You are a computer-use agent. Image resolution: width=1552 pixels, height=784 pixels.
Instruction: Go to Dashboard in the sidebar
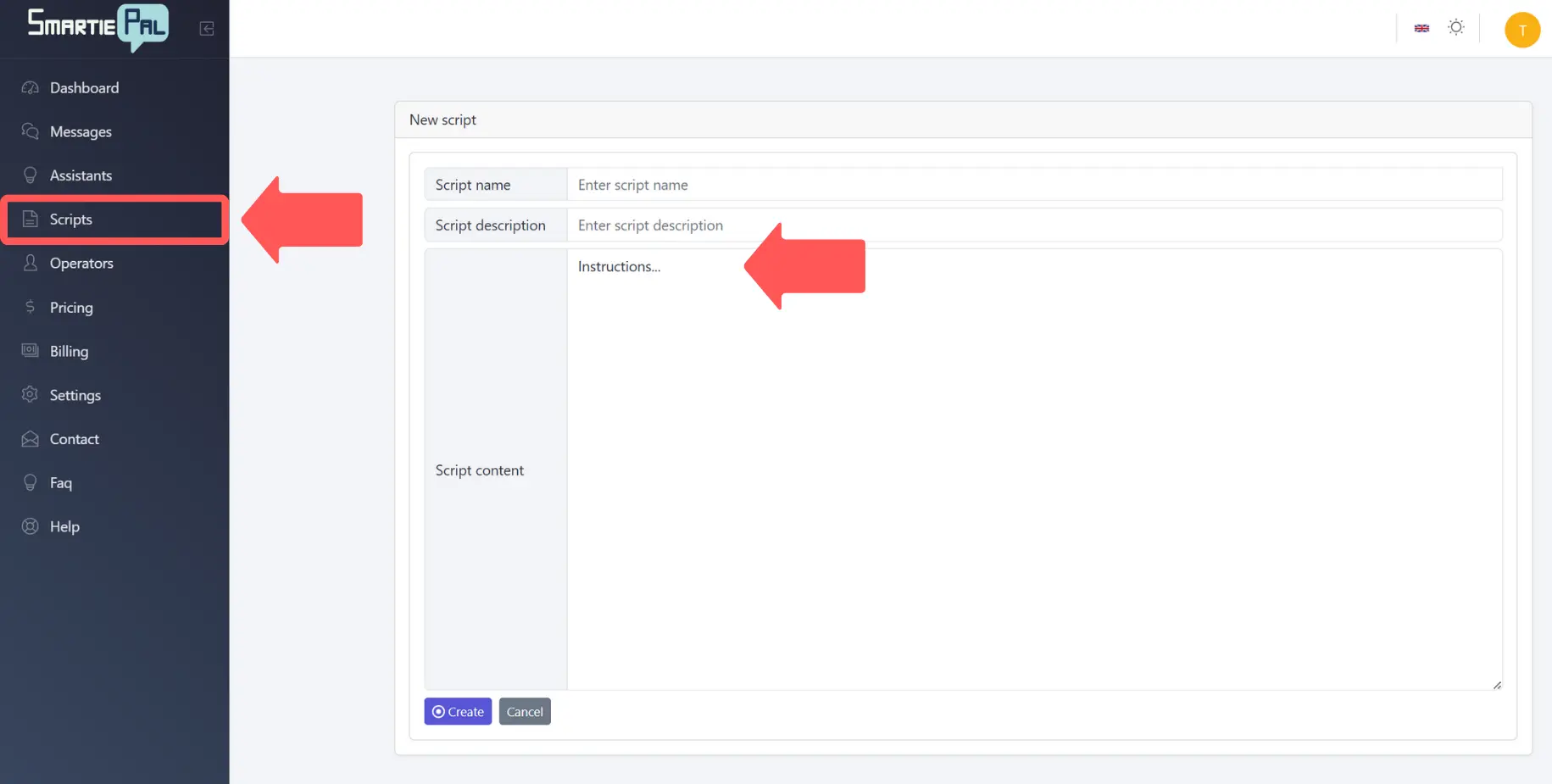84,88
